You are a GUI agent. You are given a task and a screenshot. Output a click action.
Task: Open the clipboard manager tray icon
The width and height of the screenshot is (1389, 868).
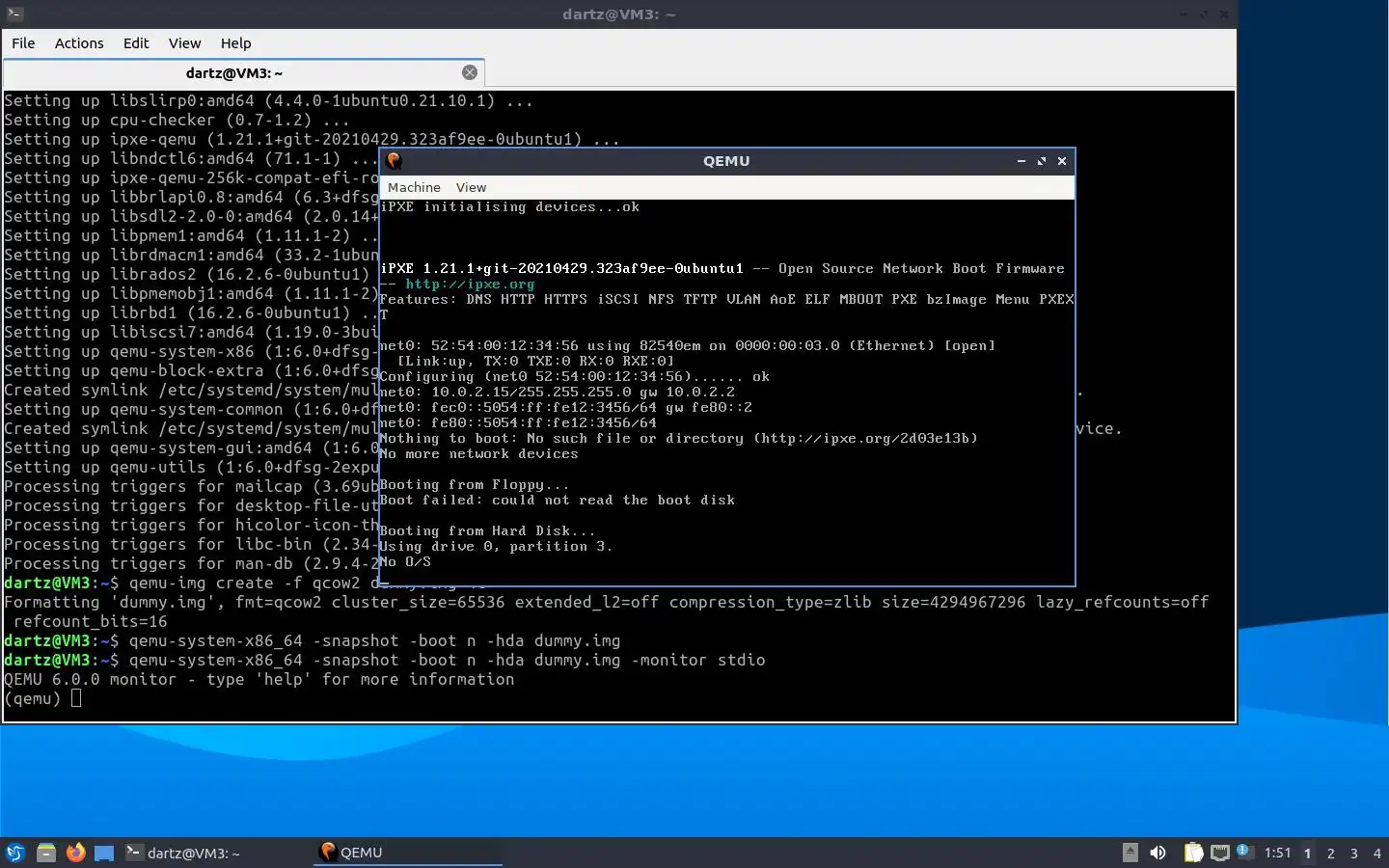[1194, 853]
